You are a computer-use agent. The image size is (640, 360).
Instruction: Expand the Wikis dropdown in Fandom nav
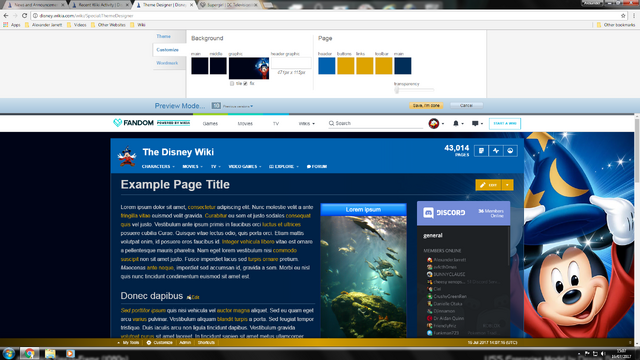click(x=307, y=123)
